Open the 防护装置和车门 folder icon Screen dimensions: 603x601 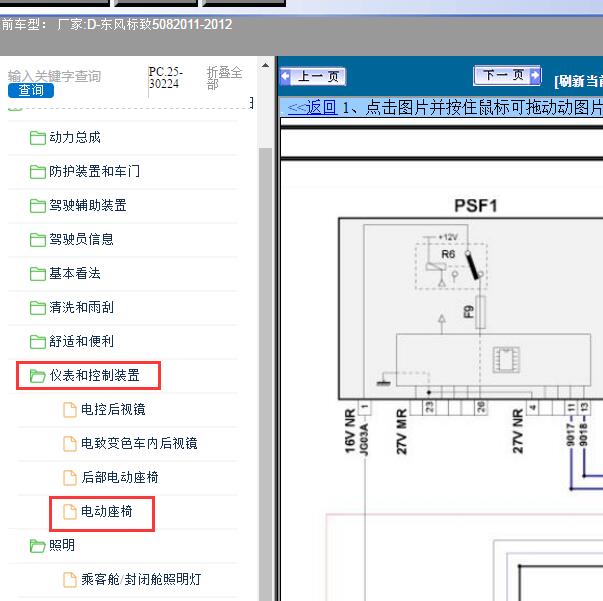tap(38, 172)
